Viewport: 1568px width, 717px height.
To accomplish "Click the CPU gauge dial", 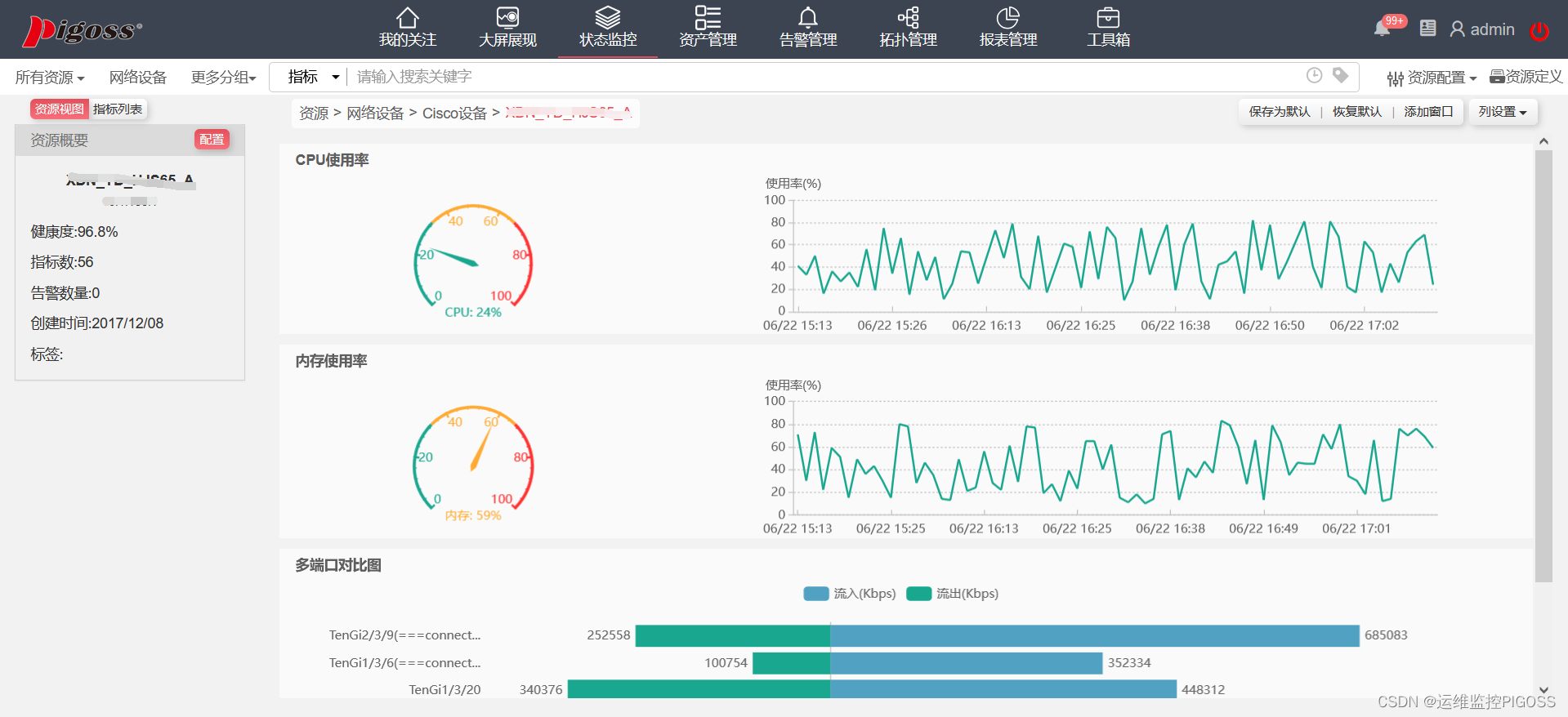I will (x=473, y=256).
